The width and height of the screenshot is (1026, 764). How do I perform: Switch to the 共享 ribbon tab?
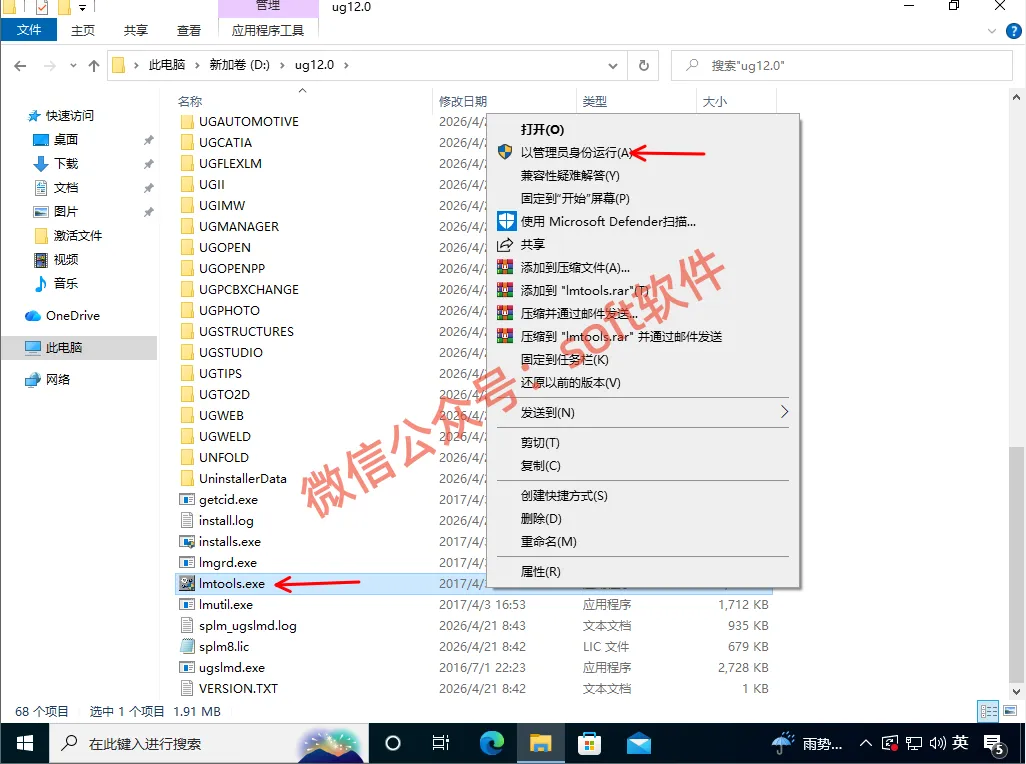click(135, 30)
